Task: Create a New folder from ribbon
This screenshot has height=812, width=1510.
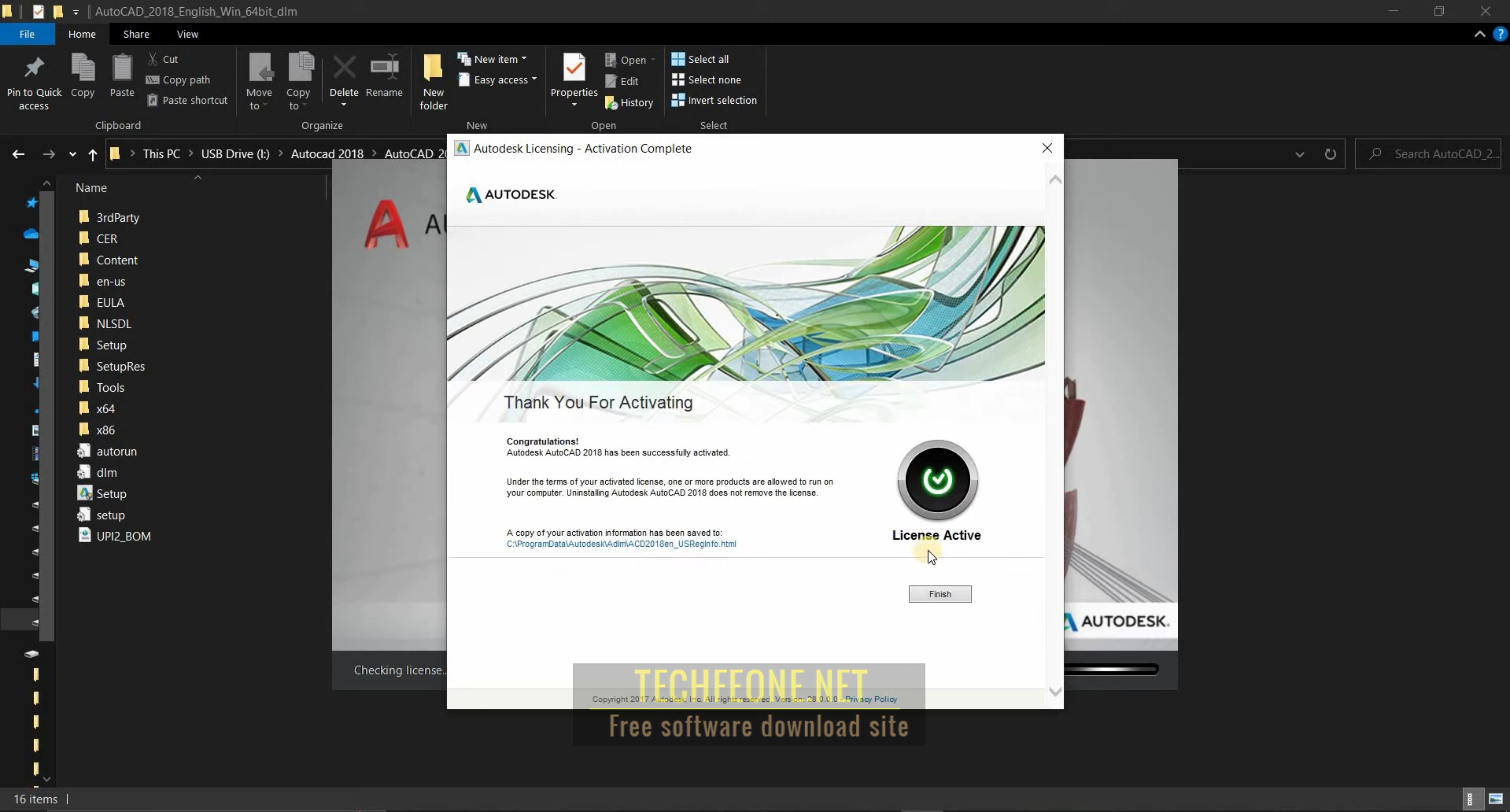Action: 434,82
